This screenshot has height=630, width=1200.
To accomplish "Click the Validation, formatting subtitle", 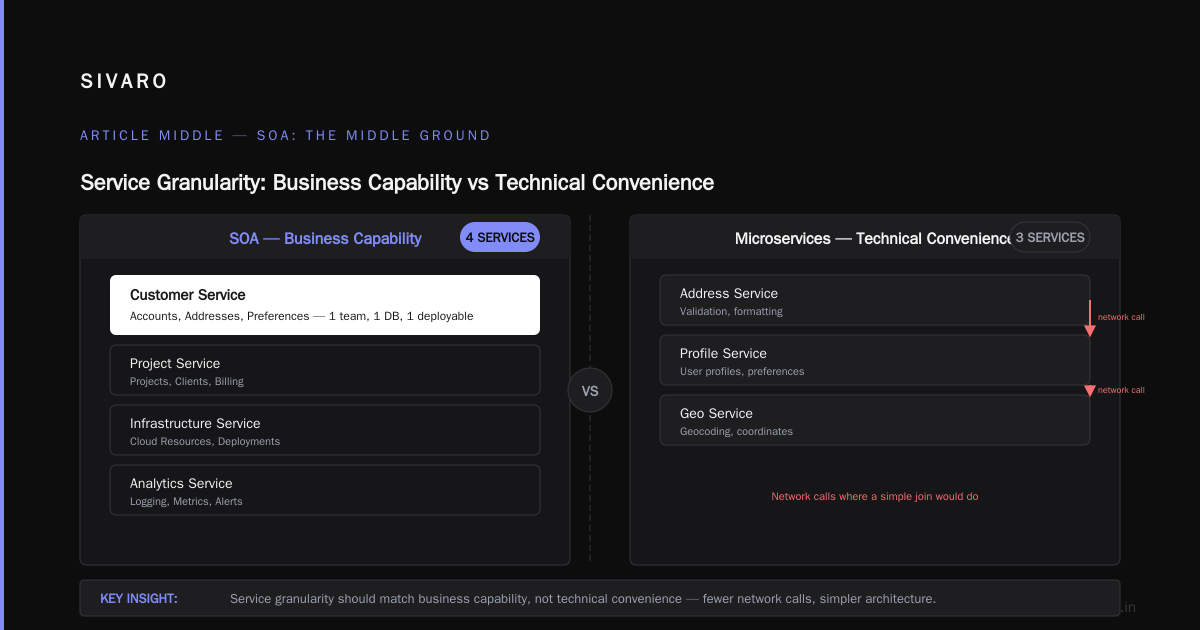I will pos(731,311).
